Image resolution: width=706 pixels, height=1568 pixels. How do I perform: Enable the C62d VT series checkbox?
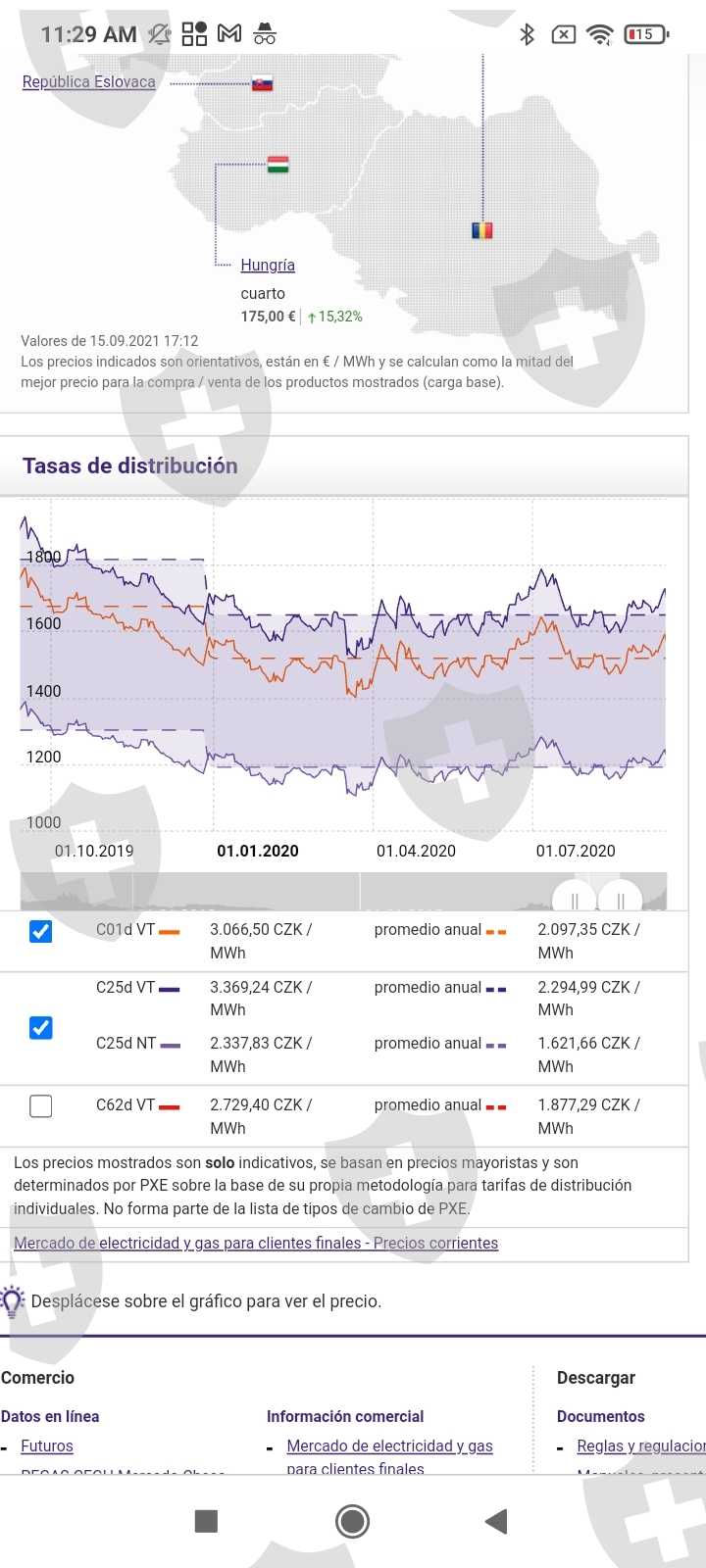(41, 1106)
